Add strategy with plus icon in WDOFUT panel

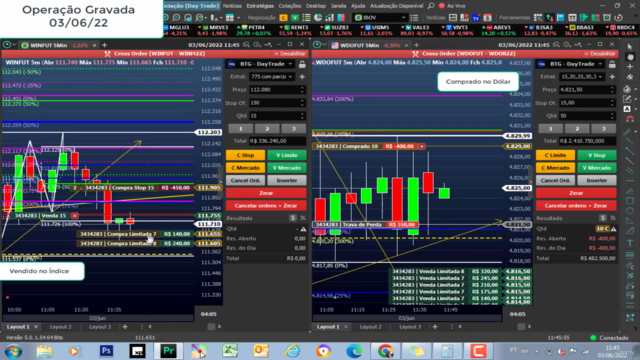click(612, 77)
